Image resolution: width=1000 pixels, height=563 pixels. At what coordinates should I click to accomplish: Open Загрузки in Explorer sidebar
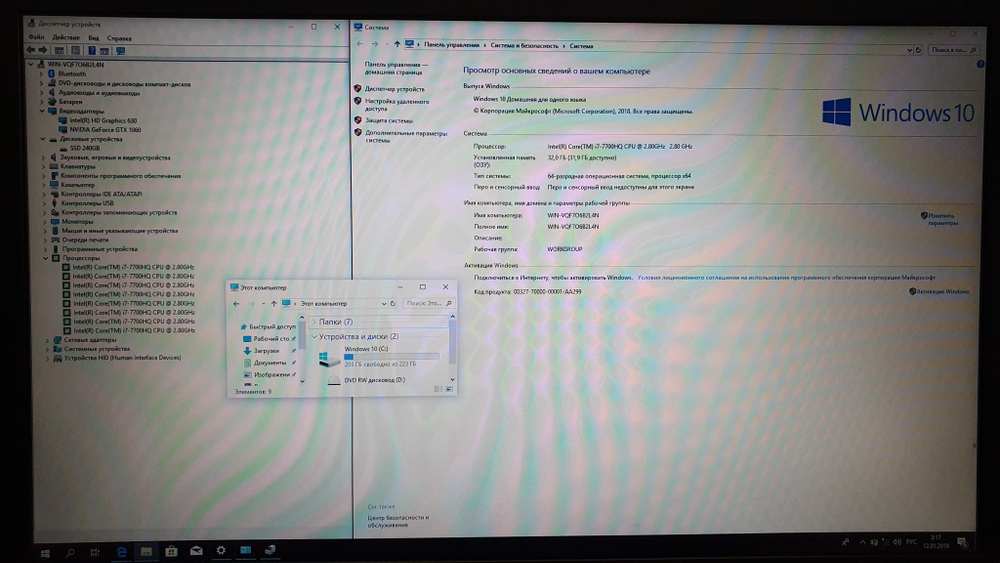[x=266, y=351]
